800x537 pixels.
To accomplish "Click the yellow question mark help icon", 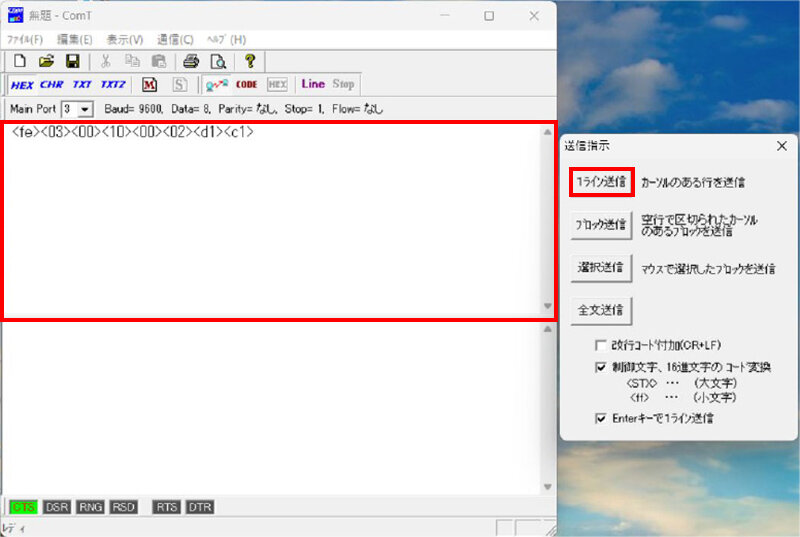I will pos(250,61).
